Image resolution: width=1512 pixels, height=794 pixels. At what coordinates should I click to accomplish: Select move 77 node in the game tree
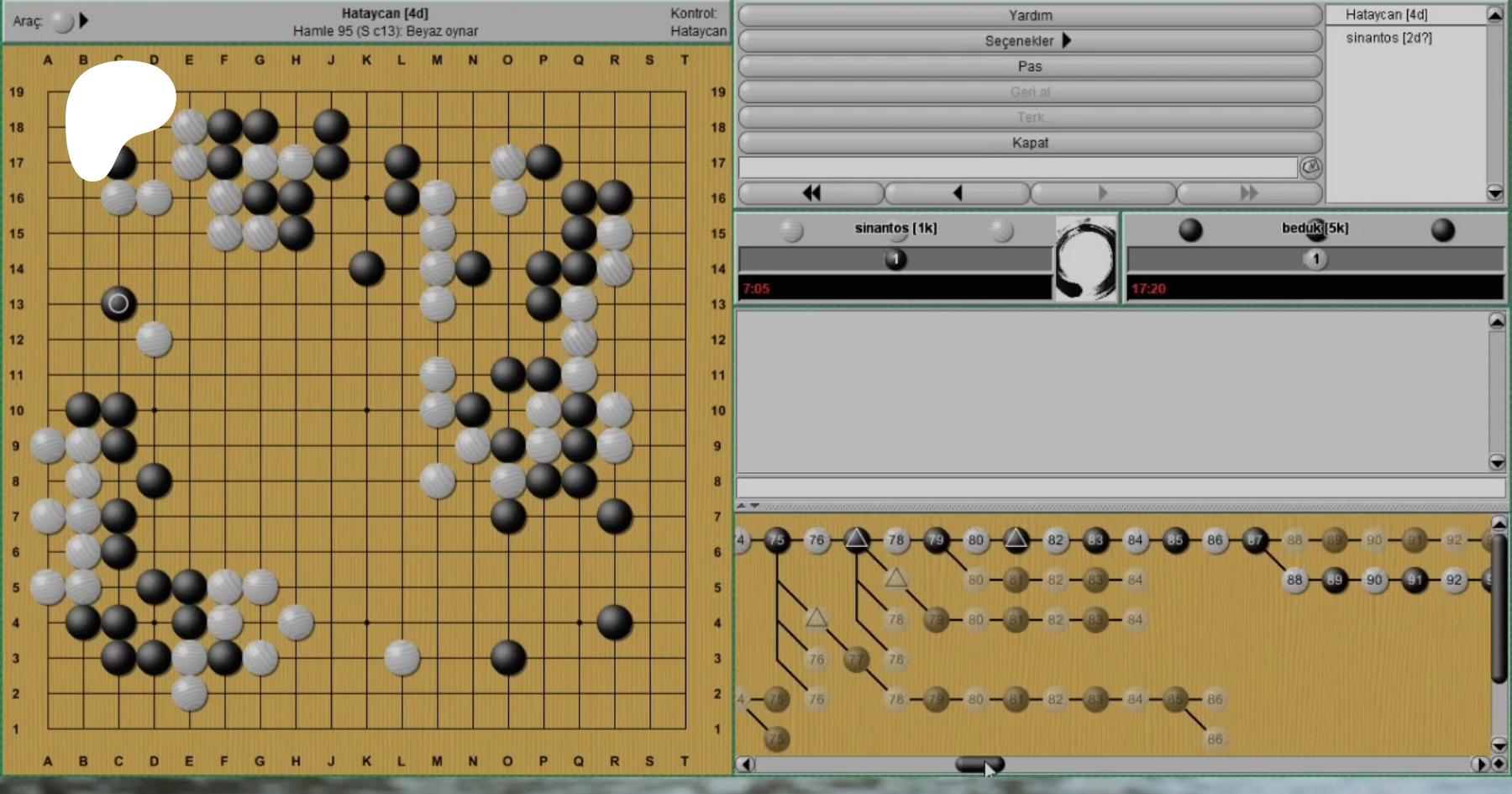[x=856, y=660]
